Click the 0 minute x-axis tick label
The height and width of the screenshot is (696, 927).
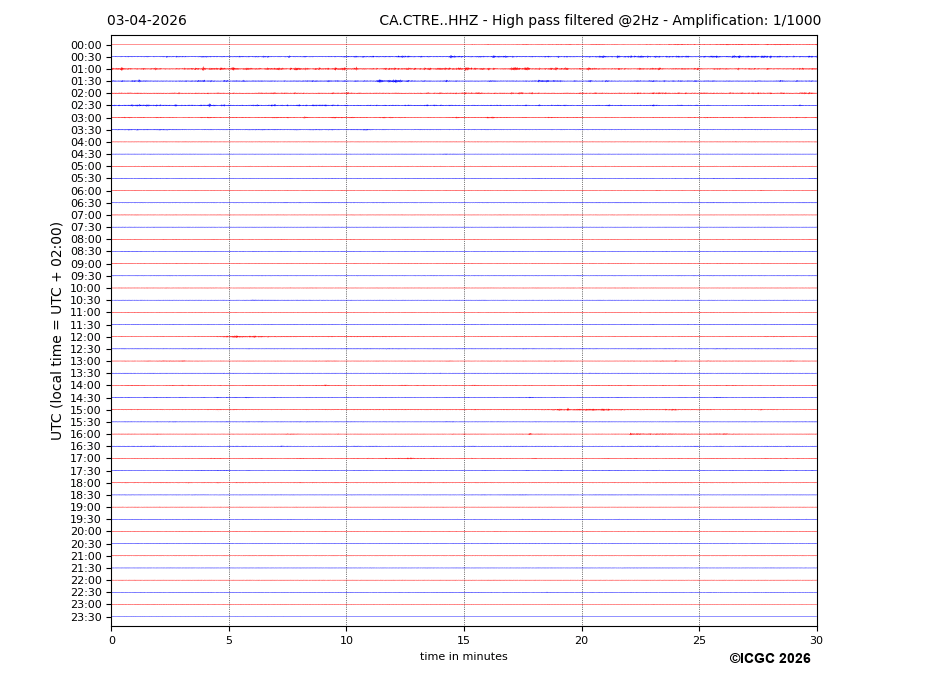click(x=112, y=640)
